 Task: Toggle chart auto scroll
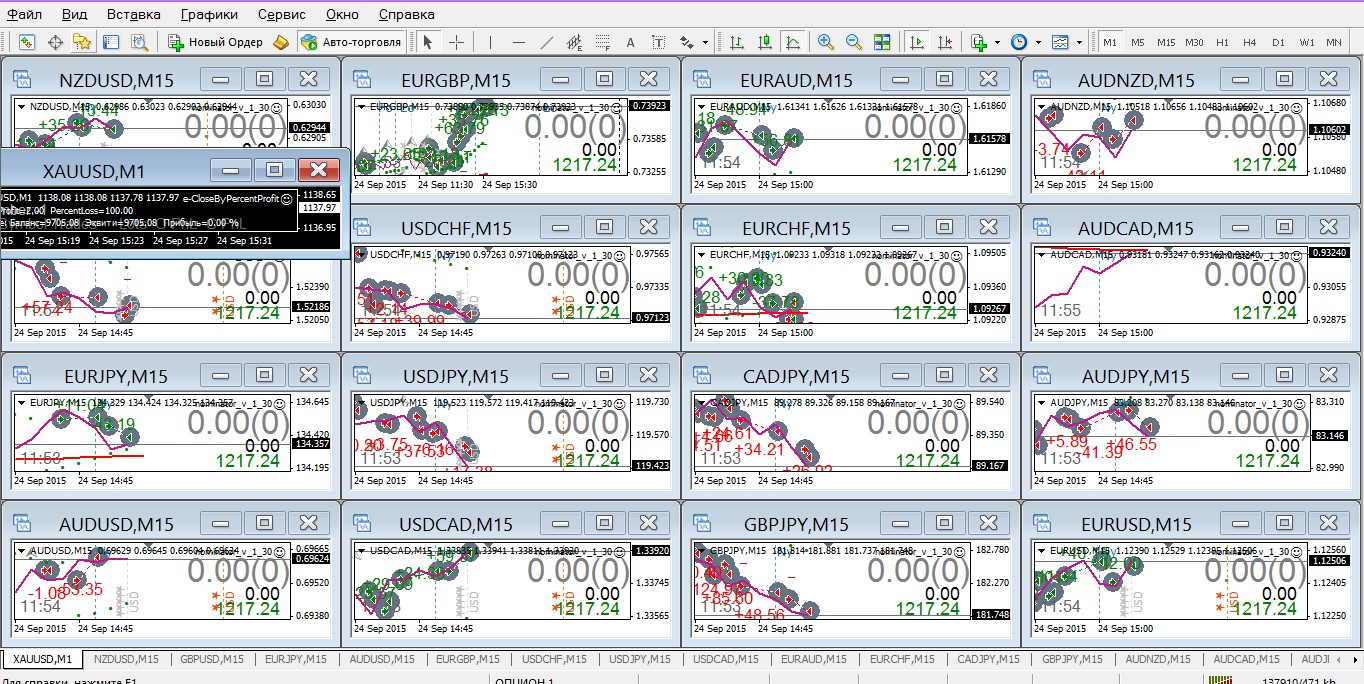pyautogui.click(x=916, y=42)
